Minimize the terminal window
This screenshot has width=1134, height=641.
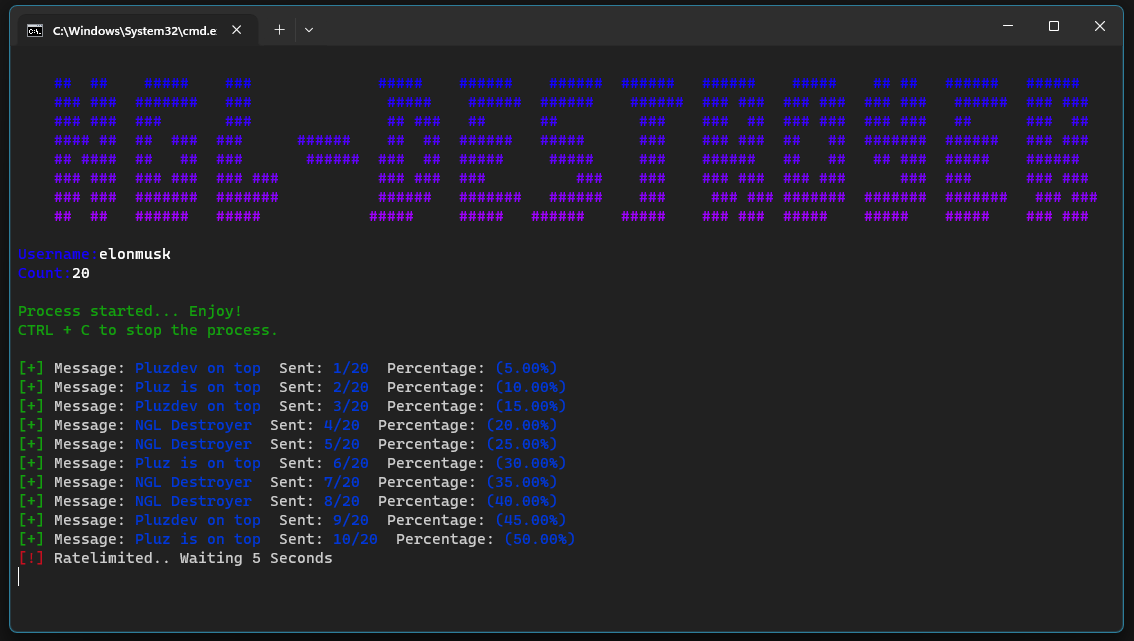click(x=1007, y=26)
